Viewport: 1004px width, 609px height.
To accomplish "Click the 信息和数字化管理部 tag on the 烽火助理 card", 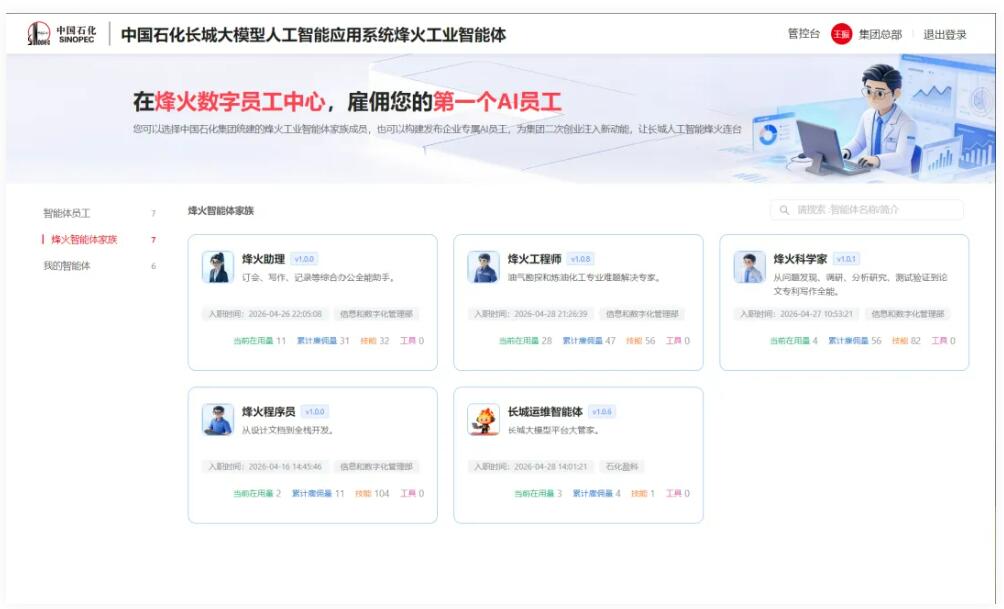I will (x=376, y=314).
